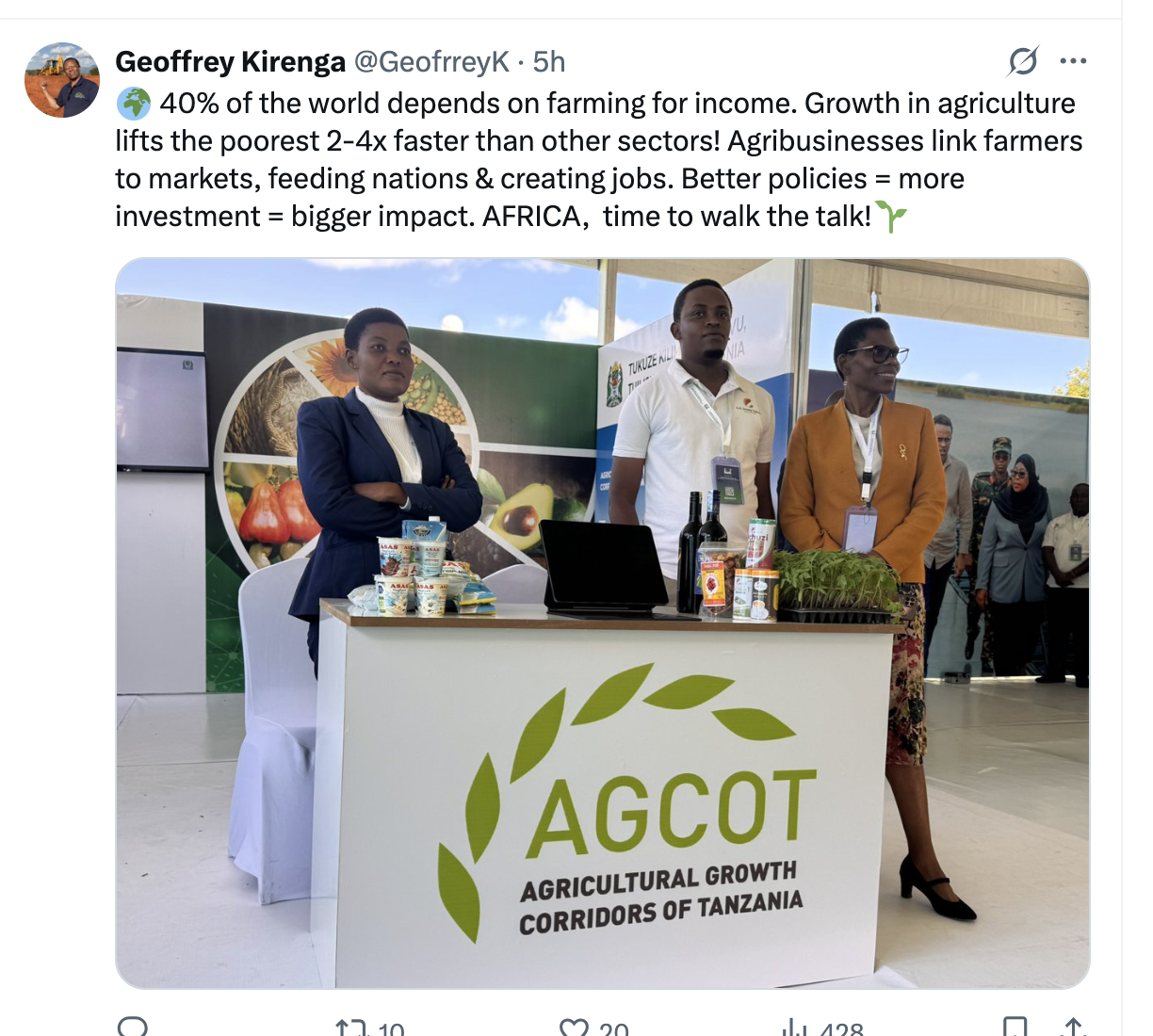Bookmark this post
Screen dimensions: 1153x1036
pyautogui.click(x=1015, y=1028)
